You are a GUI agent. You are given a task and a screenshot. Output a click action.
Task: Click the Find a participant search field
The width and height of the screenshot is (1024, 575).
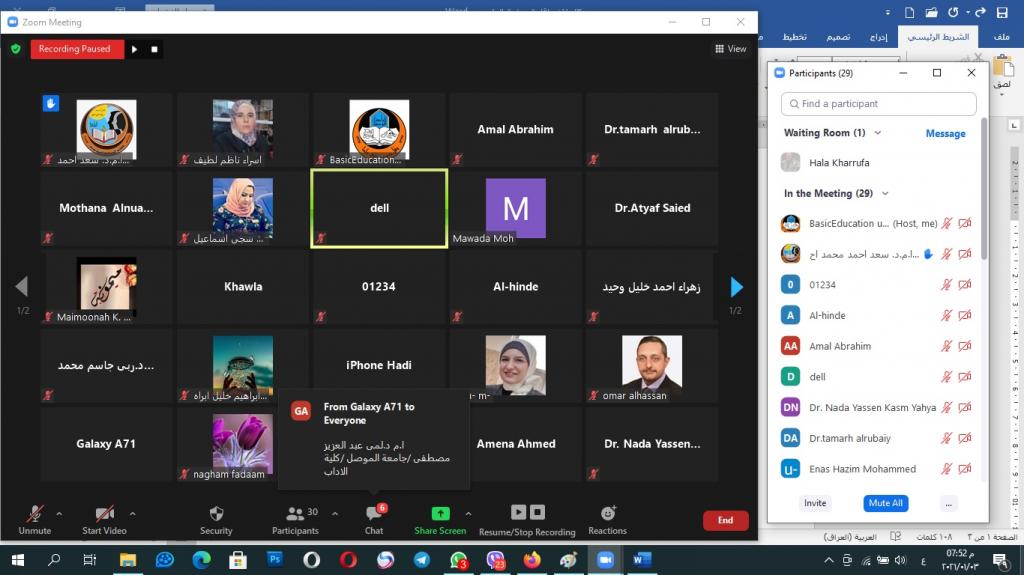pyautogui.click(x=878, y=104)
